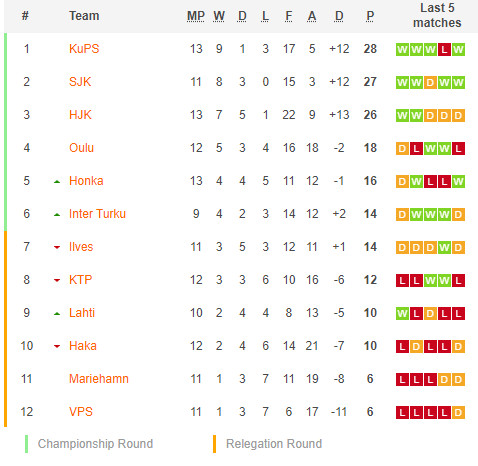This screenshot has width=478, height=466.
Task: Click the green up arrow beside Honka
Action: point(57,182)
